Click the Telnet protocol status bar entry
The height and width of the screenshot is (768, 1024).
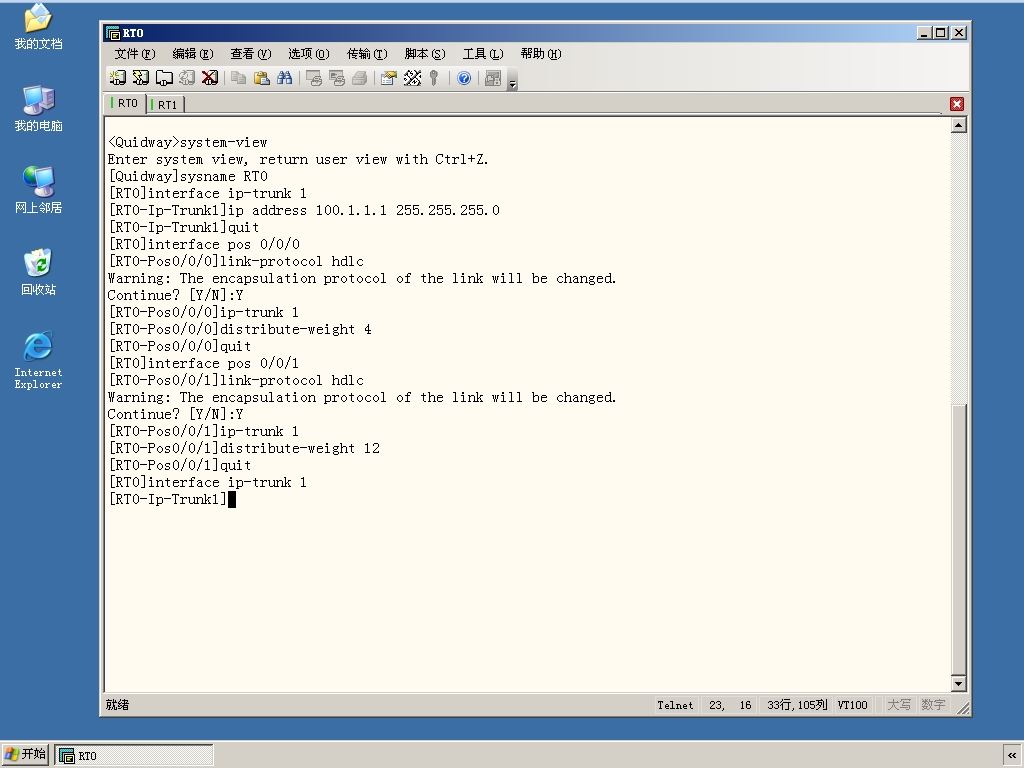coord(675,705)
